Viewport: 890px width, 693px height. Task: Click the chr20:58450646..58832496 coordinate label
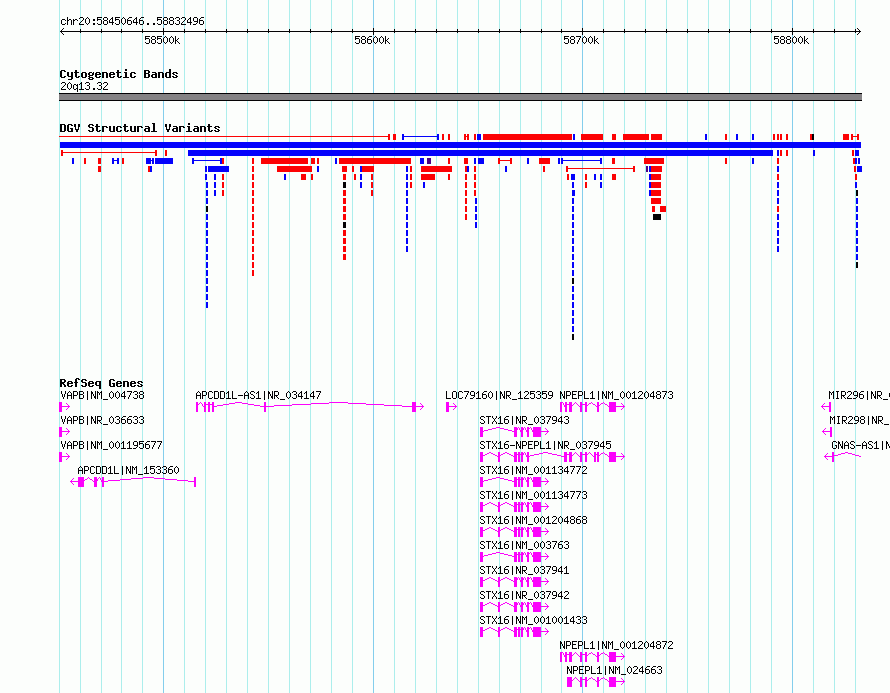click(132, 21)
